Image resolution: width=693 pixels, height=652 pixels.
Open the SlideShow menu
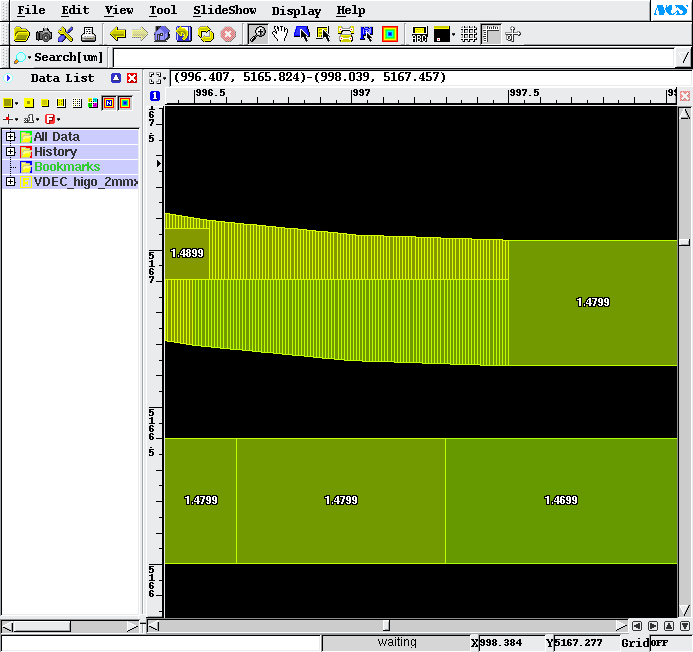tap(225, 10)
